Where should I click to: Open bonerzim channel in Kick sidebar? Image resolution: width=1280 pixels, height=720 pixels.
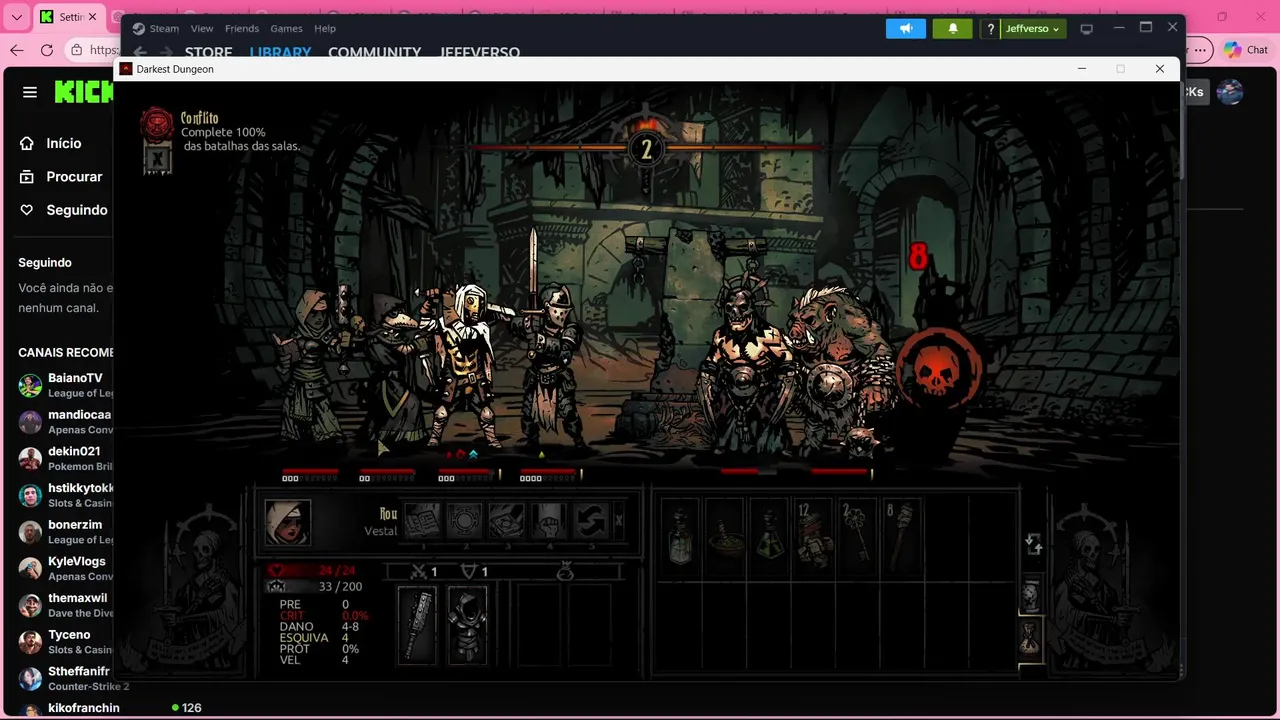coord(65,532)
